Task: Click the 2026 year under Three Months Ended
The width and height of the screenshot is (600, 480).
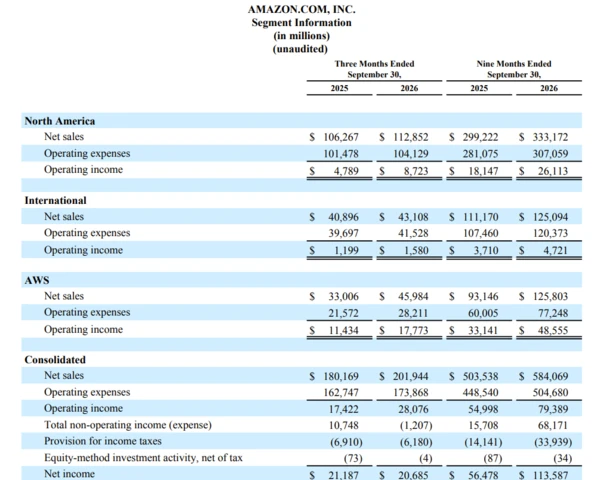Action: pos(409,88)
